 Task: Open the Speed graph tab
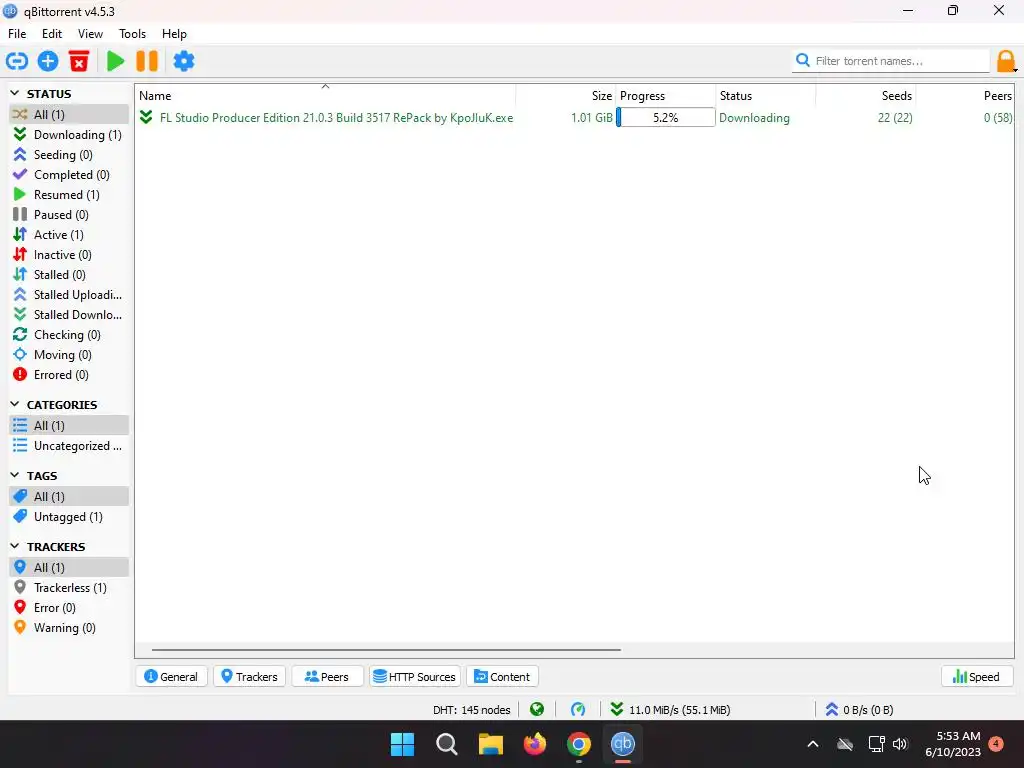click(x=977, y=677)
